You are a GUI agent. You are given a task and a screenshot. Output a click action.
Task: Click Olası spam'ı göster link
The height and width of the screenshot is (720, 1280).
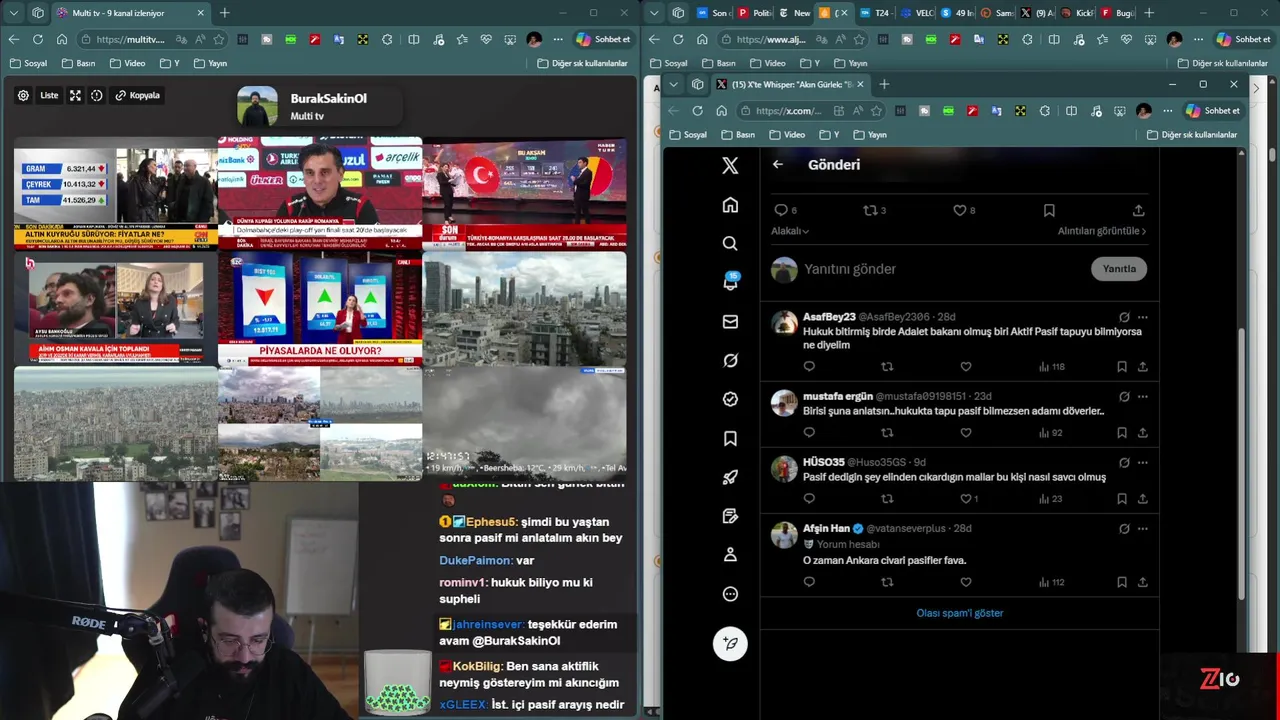[x=960, y=613]
